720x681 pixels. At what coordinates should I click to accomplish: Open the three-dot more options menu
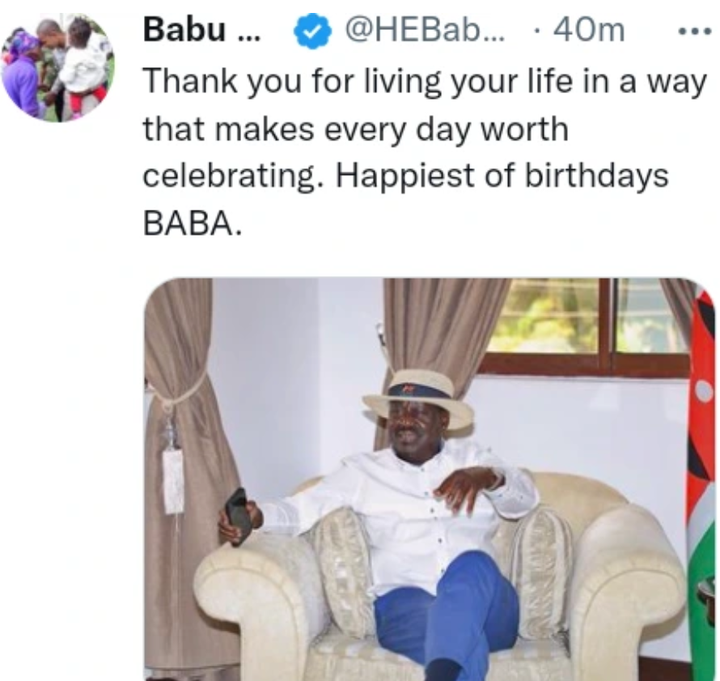tap(695, 31)
